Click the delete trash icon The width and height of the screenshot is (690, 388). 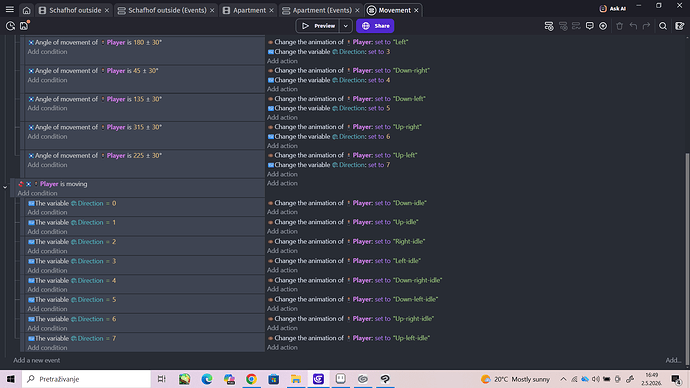[x=620, y=26]
